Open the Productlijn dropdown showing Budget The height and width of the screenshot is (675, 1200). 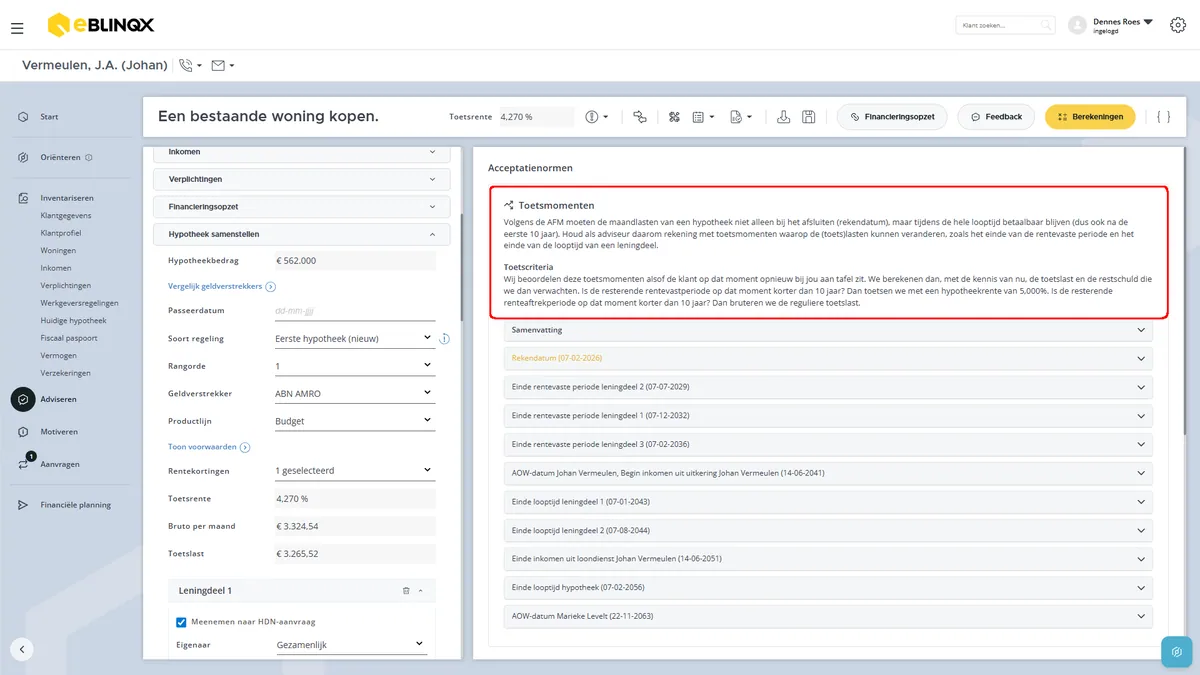354,421
